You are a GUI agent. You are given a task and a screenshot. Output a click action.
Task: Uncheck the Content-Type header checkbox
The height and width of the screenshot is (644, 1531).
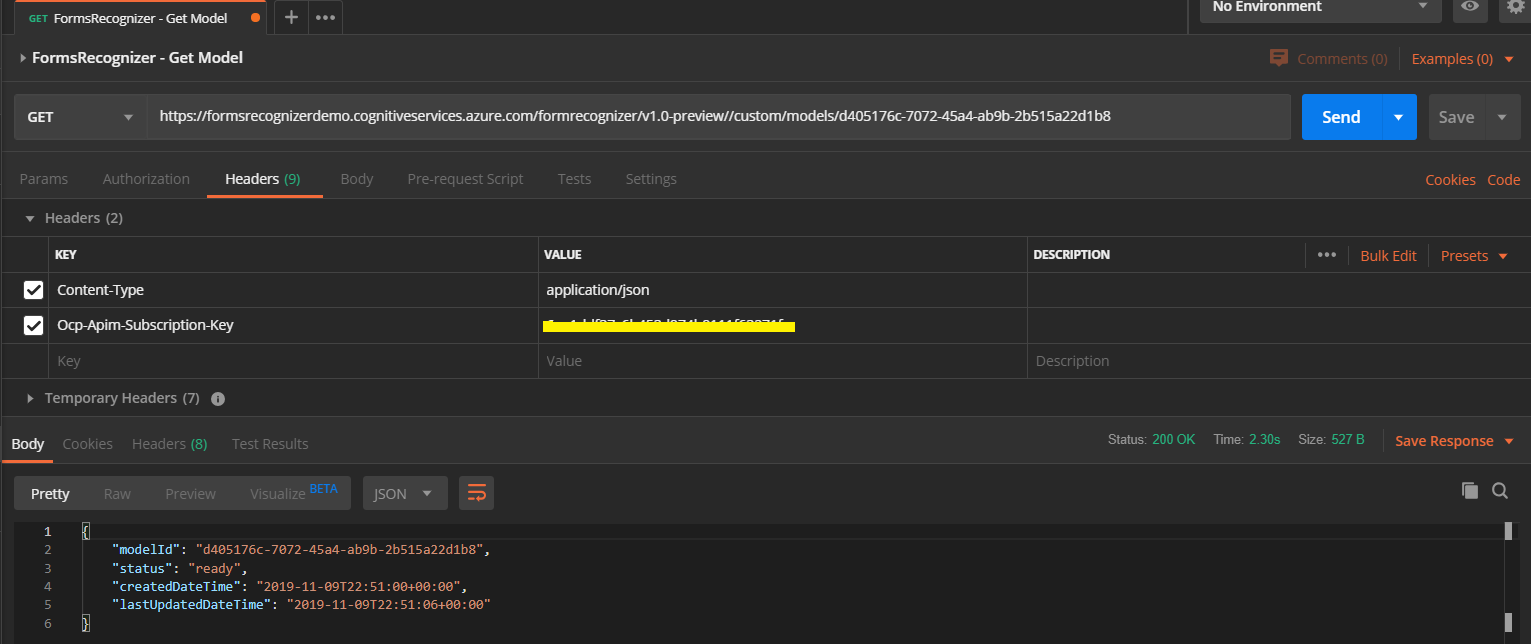coord(34,290)
